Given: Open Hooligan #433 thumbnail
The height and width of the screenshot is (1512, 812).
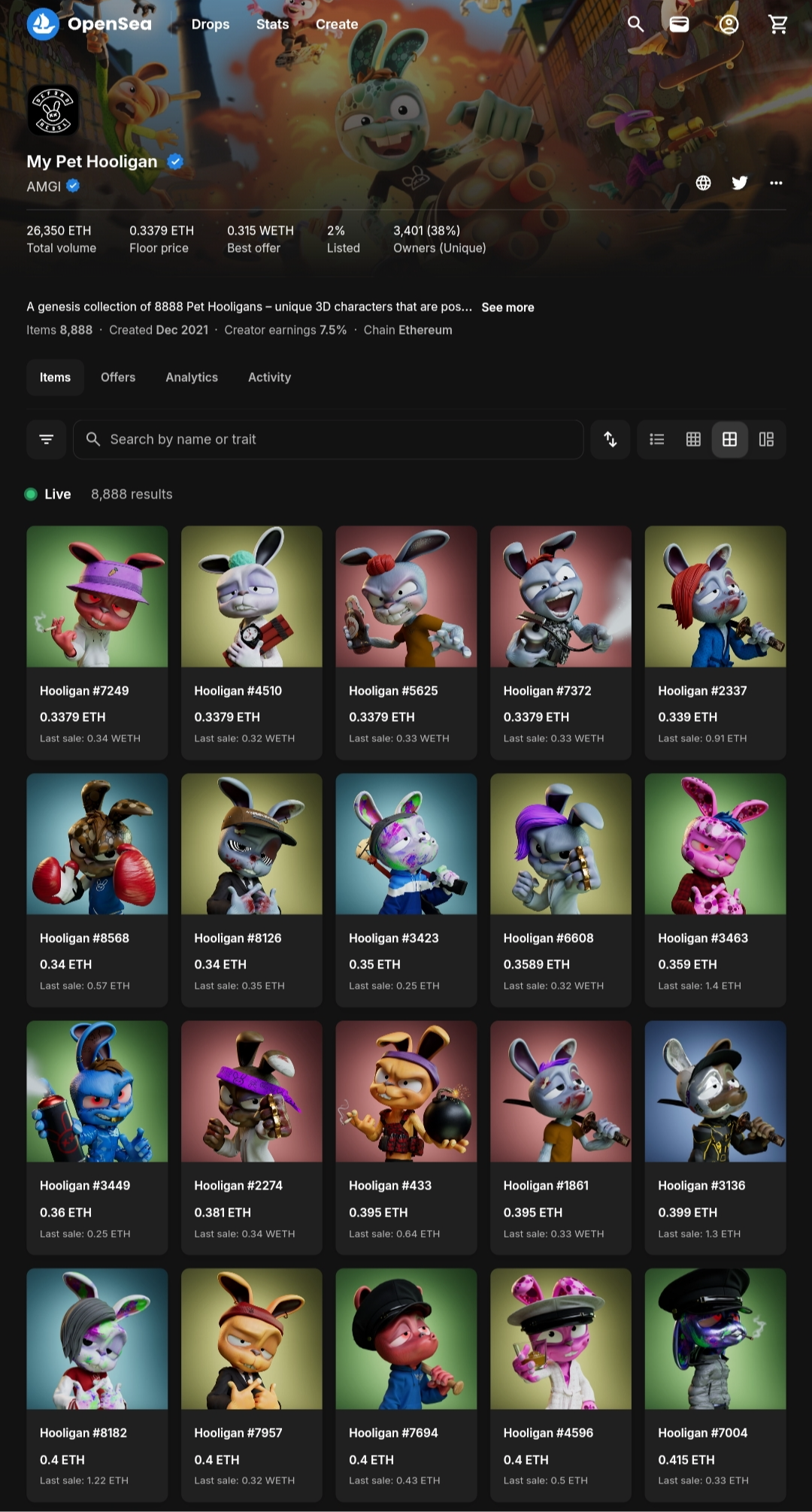Looking at the screenshot, I should 406,1091.
